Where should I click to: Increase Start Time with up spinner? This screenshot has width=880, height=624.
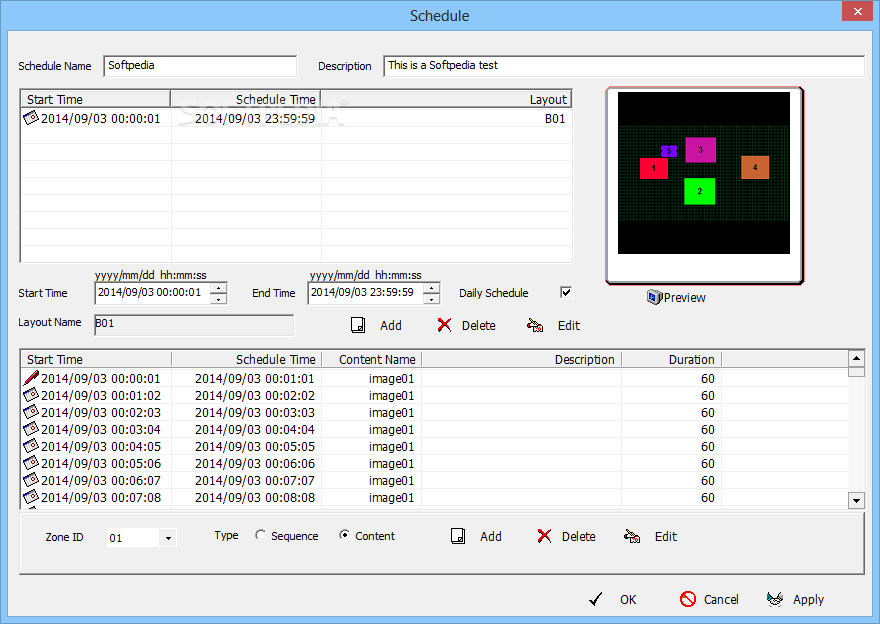[x=218, y=288]
